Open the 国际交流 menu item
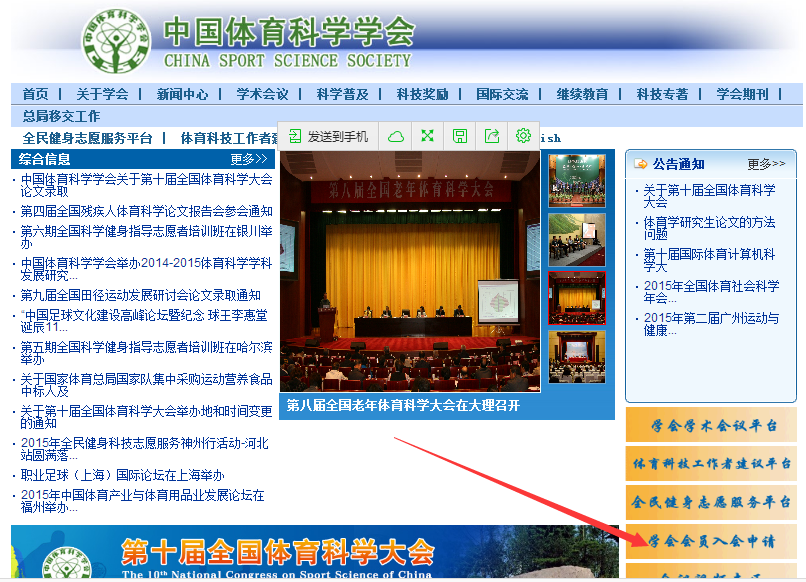The height and width of the screenshot is (582, 806). tap(502, 94)
